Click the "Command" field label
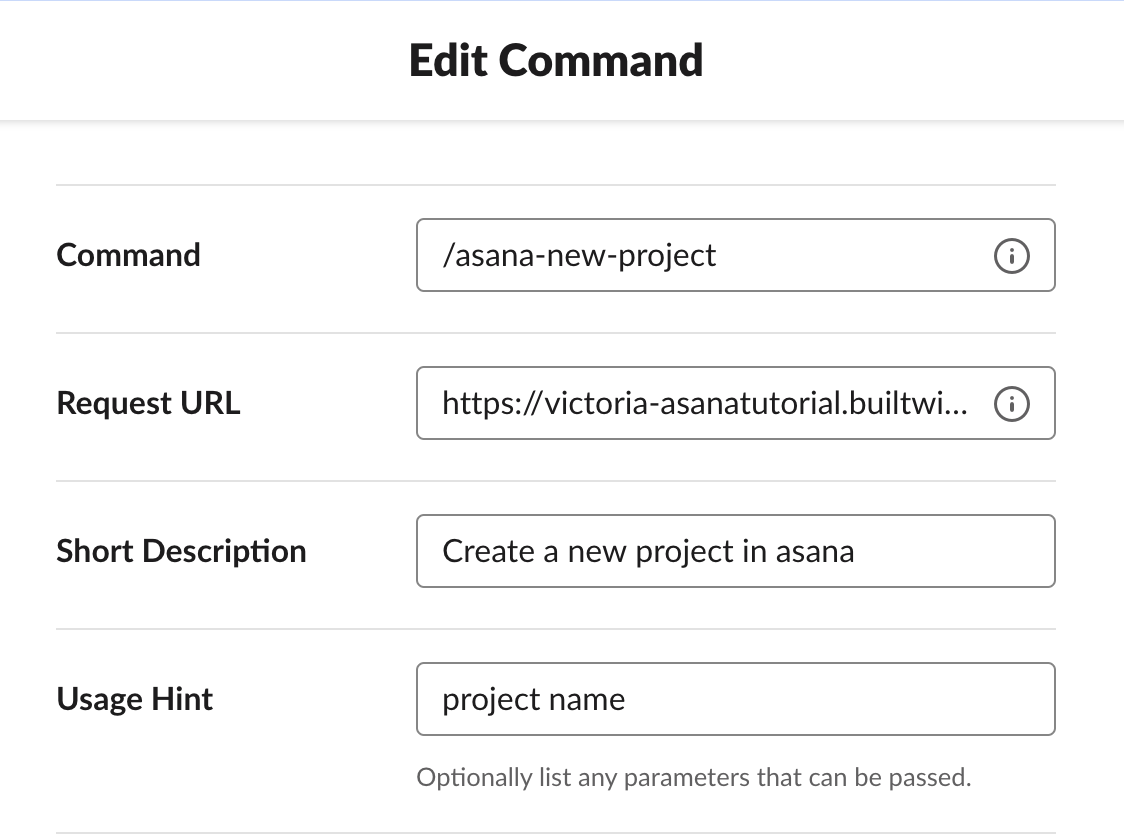Viewport: 1124px width, 836px height. 128,255
